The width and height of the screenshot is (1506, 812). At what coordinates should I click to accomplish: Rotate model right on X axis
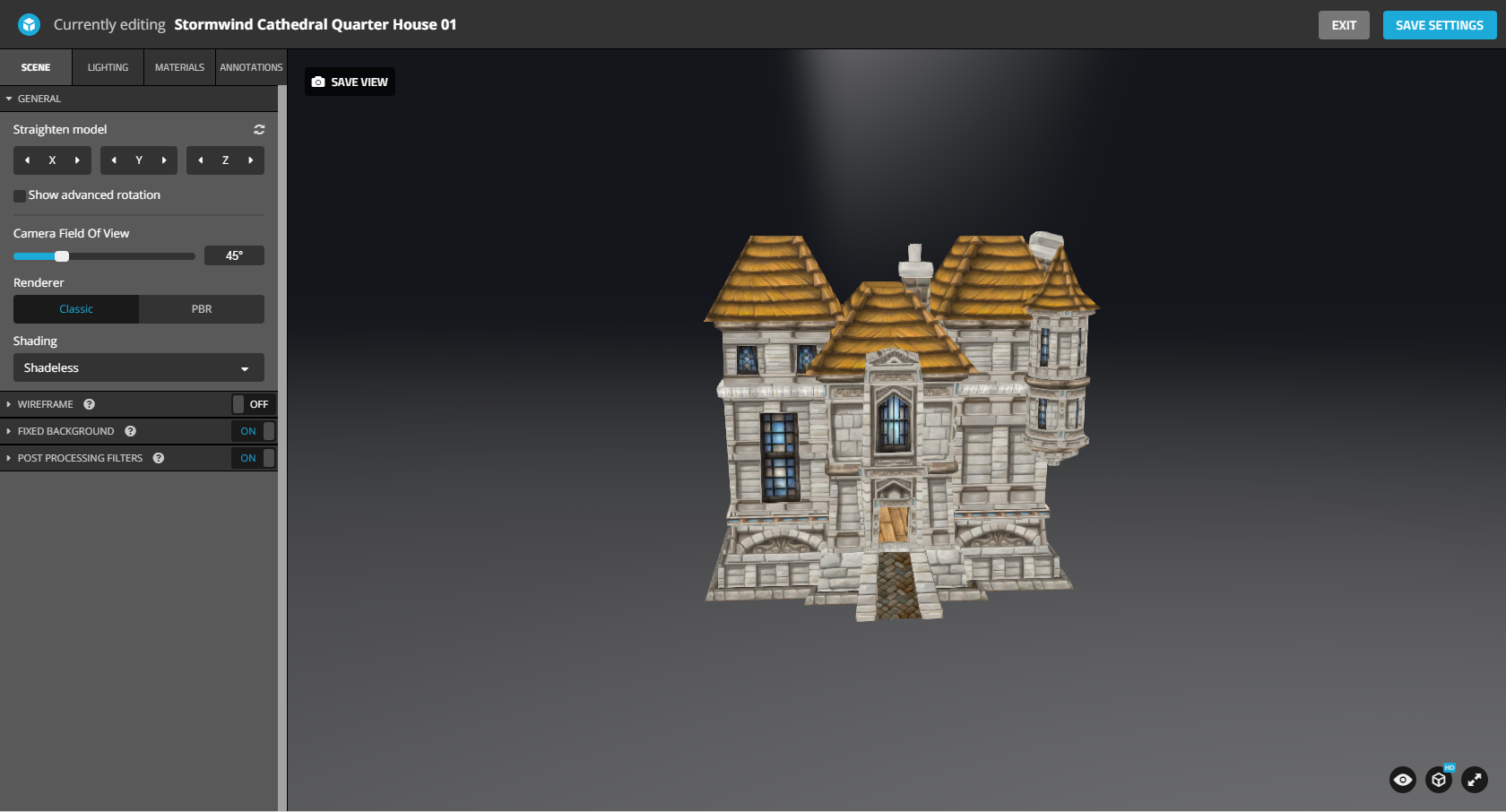78,160
